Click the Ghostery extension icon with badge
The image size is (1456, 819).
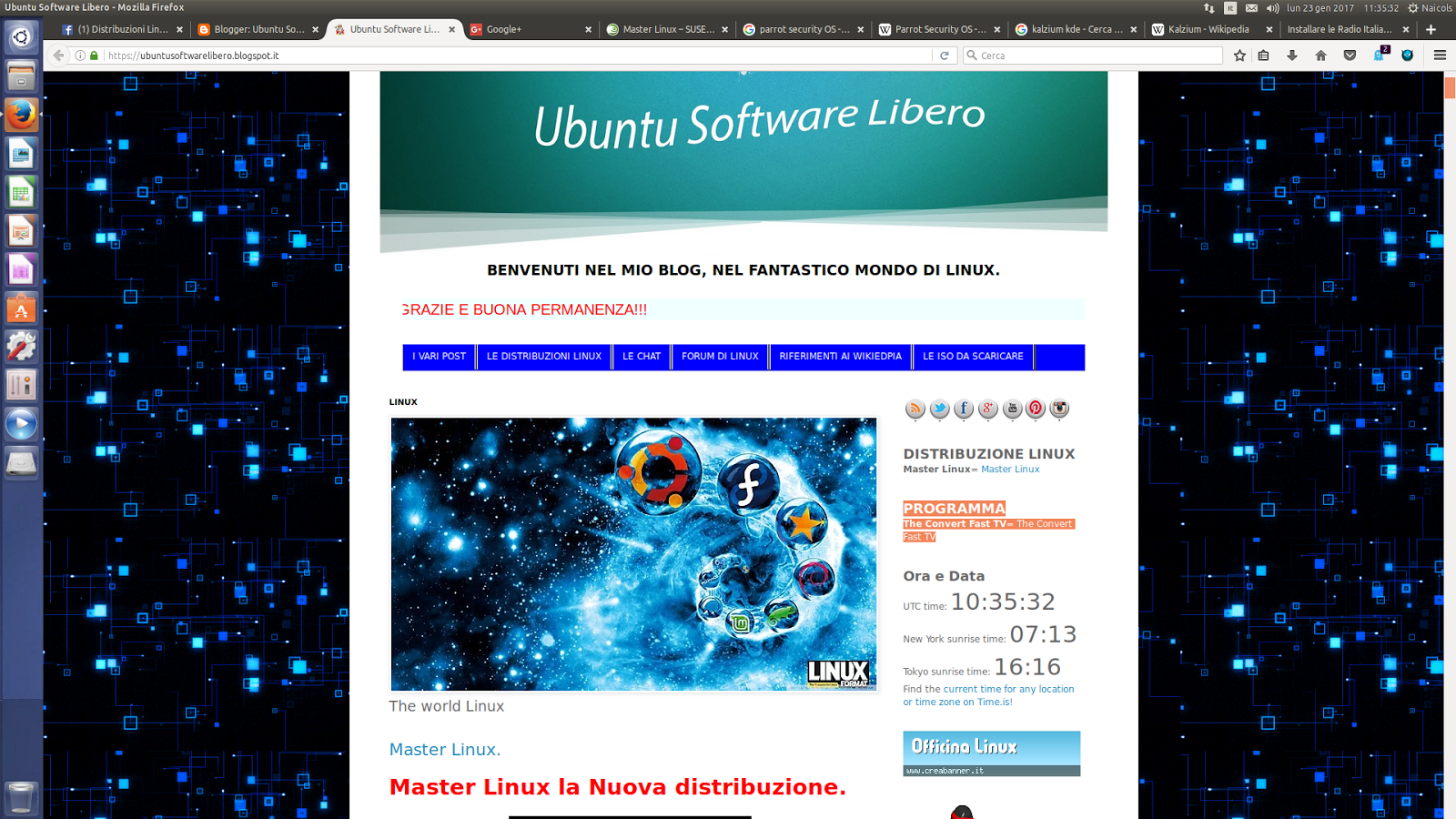tap(1380, 55)
